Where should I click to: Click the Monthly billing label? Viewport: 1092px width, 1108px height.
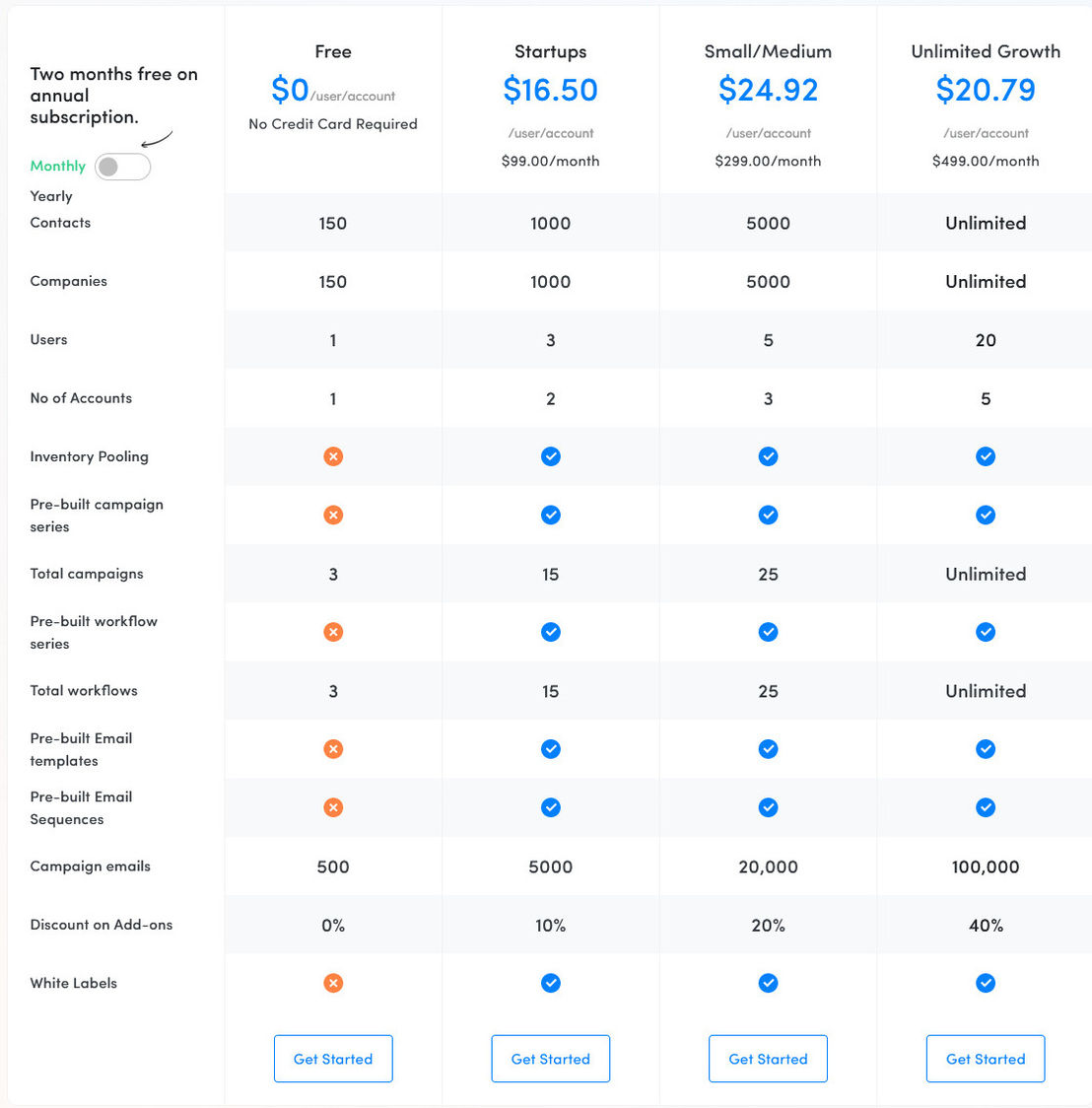tap(57, 166)
